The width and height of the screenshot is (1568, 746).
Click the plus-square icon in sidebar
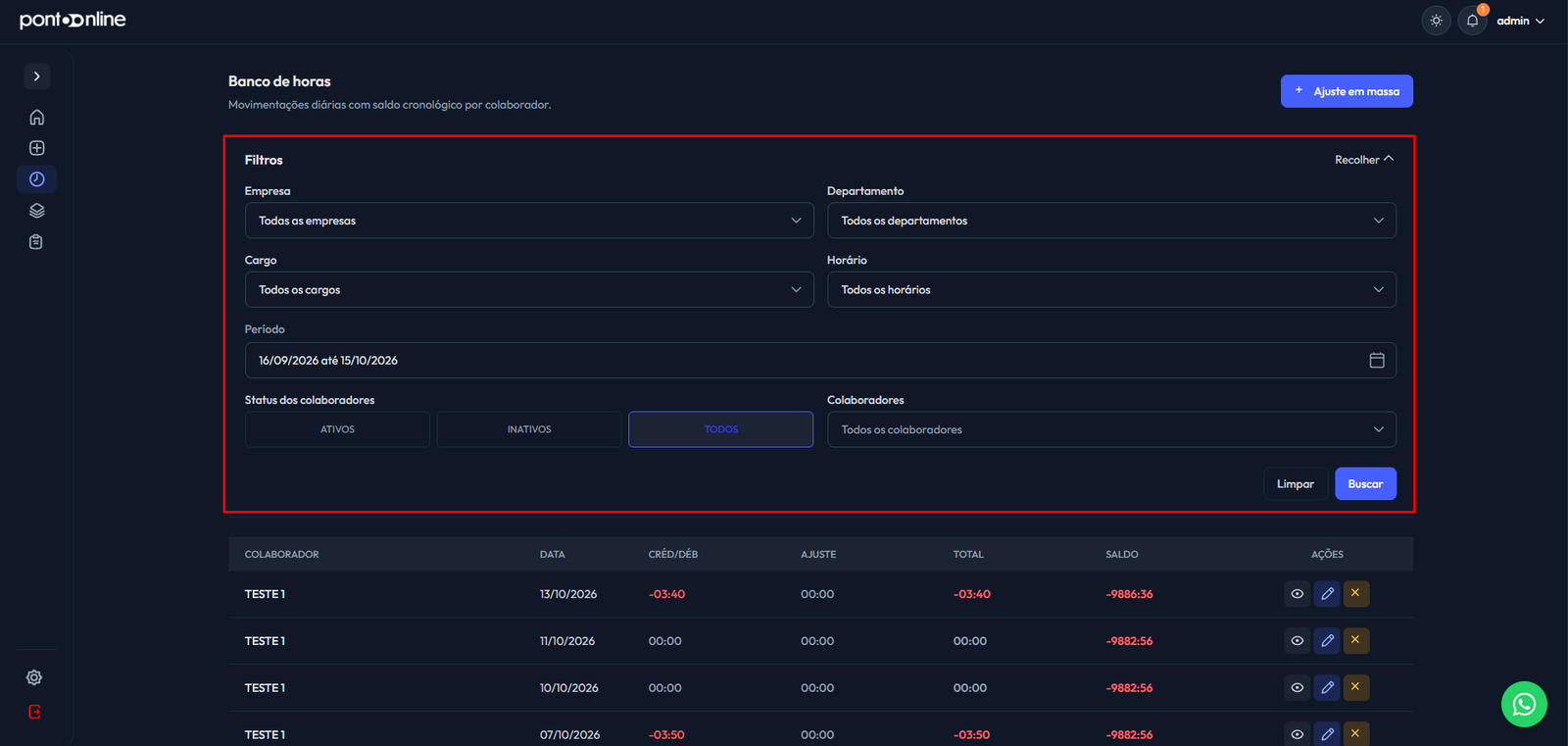click(x=36, y=148)
